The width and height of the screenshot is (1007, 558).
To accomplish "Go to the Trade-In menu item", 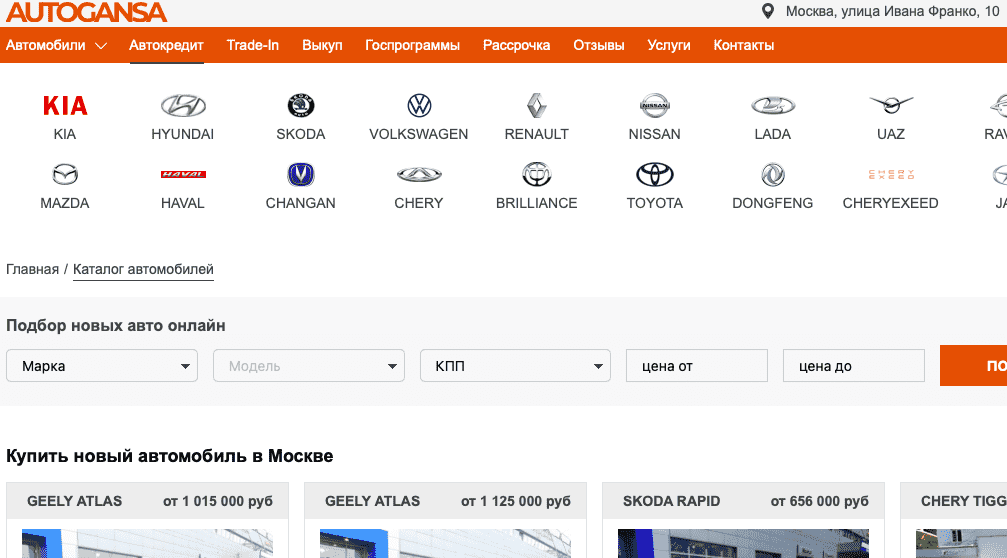I will [x=253, y=46].
